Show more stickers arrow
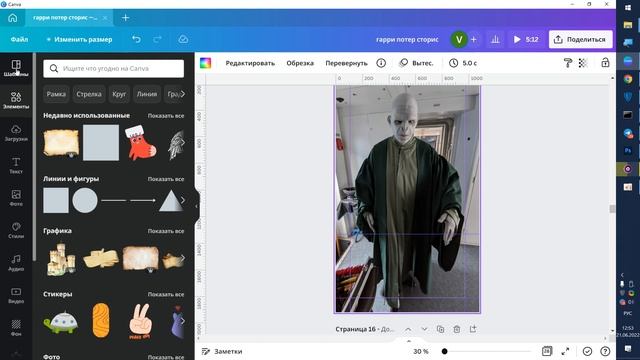Screen dimensions: 640x360 (183, 321)
